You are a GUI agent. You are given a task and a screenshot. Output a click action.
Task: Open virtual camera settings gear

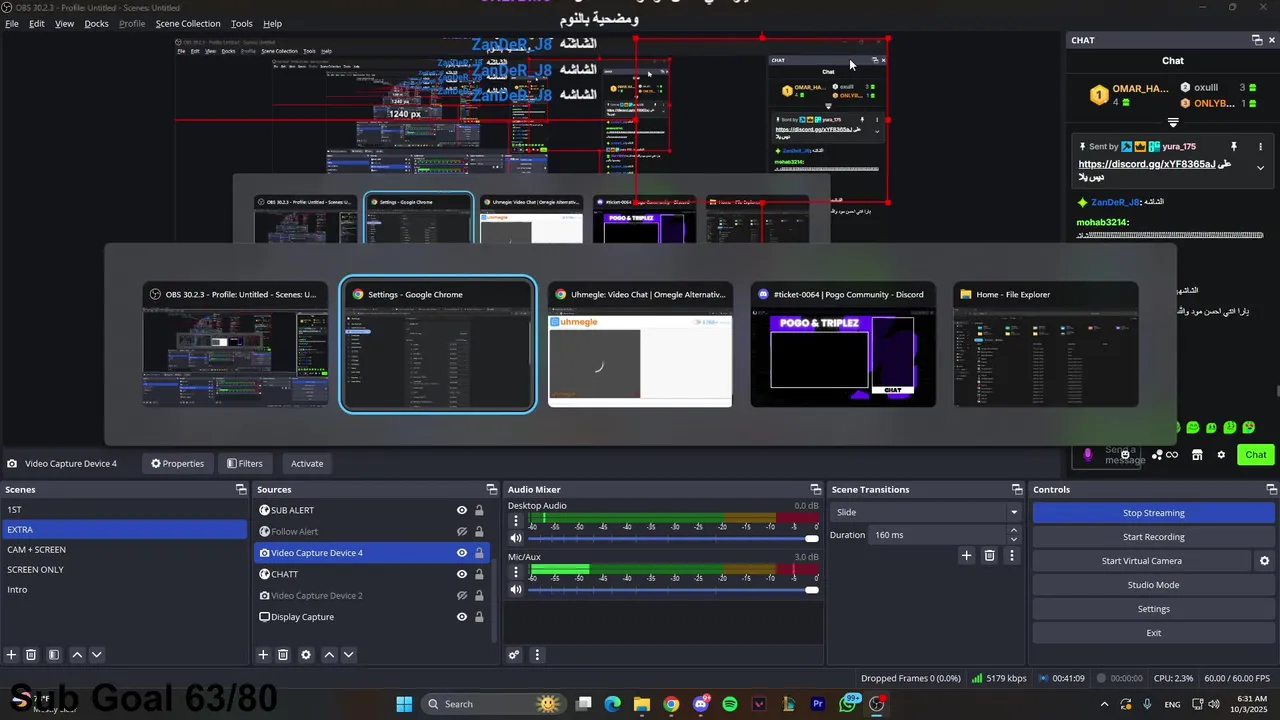point(1264,561)
